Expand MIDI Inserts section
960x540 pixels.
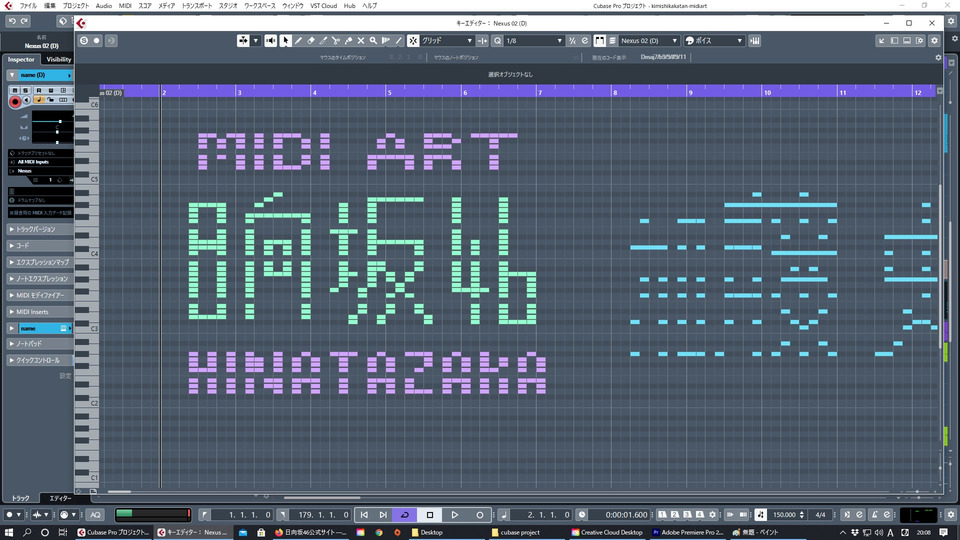[x=39, y=312]
